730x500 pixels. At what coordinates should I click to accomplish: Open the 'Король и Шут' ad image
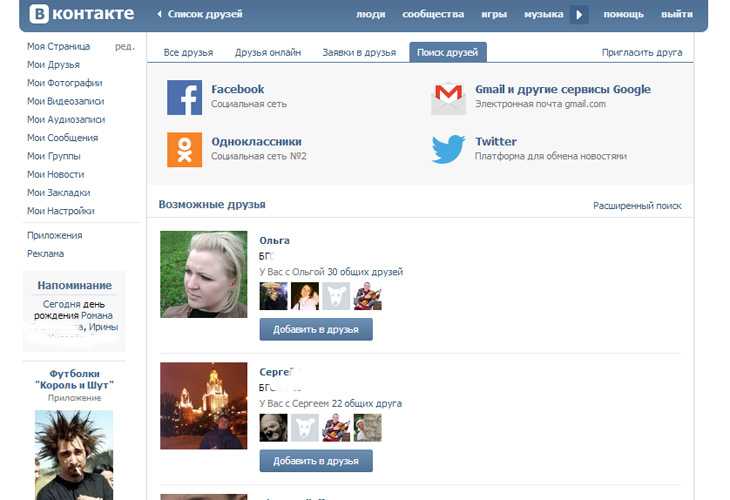74,455
